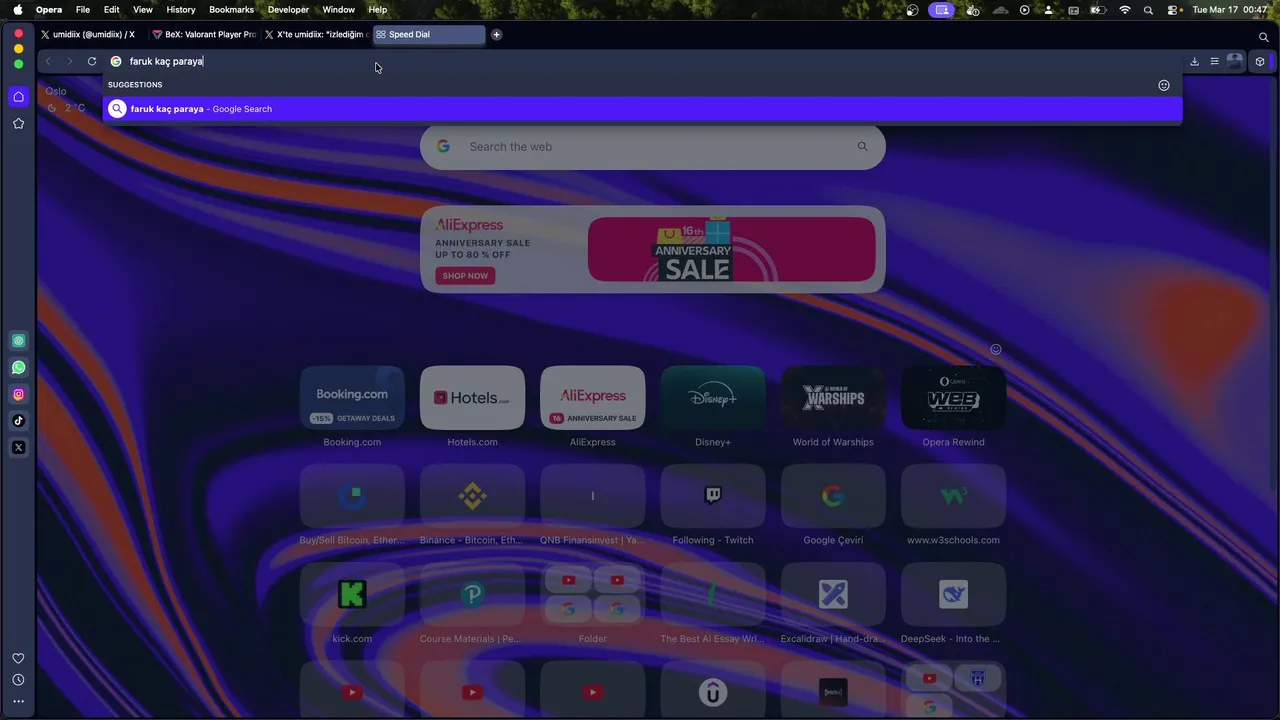Open the Downloads icon in the toolbar
The height and width of the screenshot is (720, 1280).
pyautogui.click(x=1194, y=61)
